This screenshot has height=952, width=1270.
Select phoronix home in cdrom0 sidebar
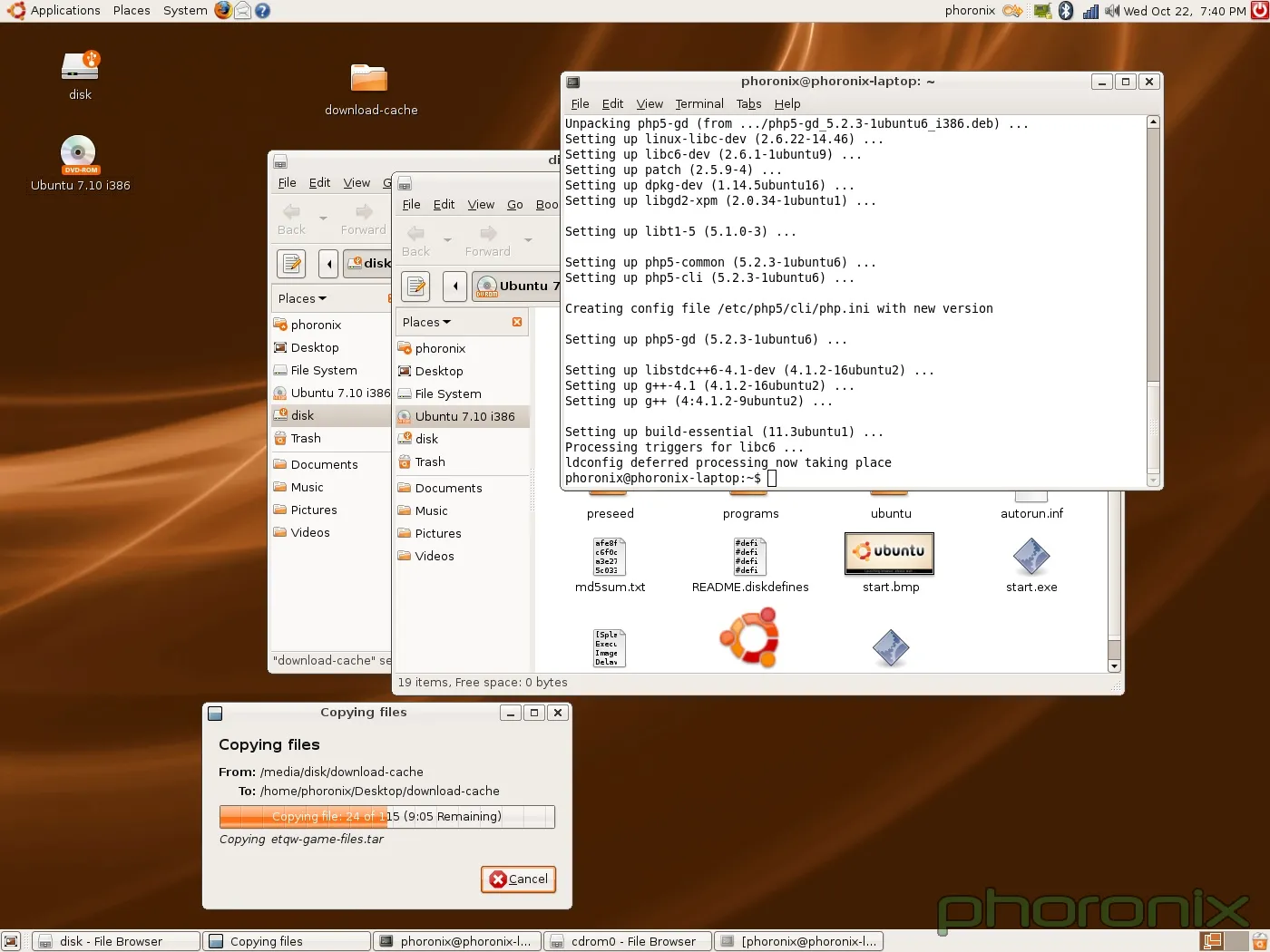463,348
